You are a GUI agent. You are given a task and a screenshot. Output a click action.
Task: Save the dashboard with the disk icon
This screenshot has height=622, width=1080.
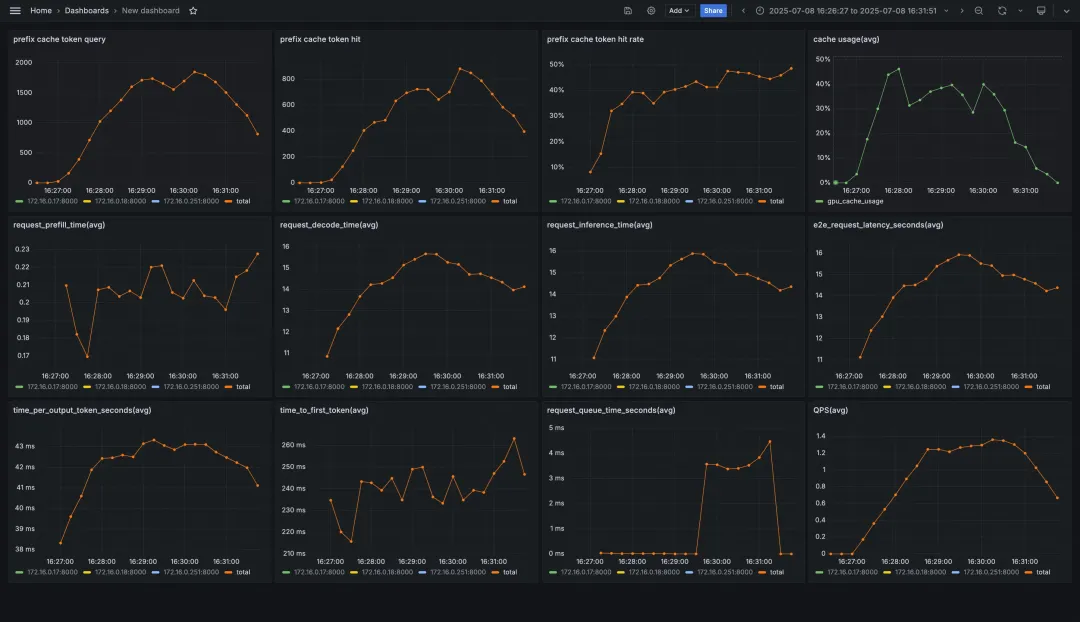628,10
